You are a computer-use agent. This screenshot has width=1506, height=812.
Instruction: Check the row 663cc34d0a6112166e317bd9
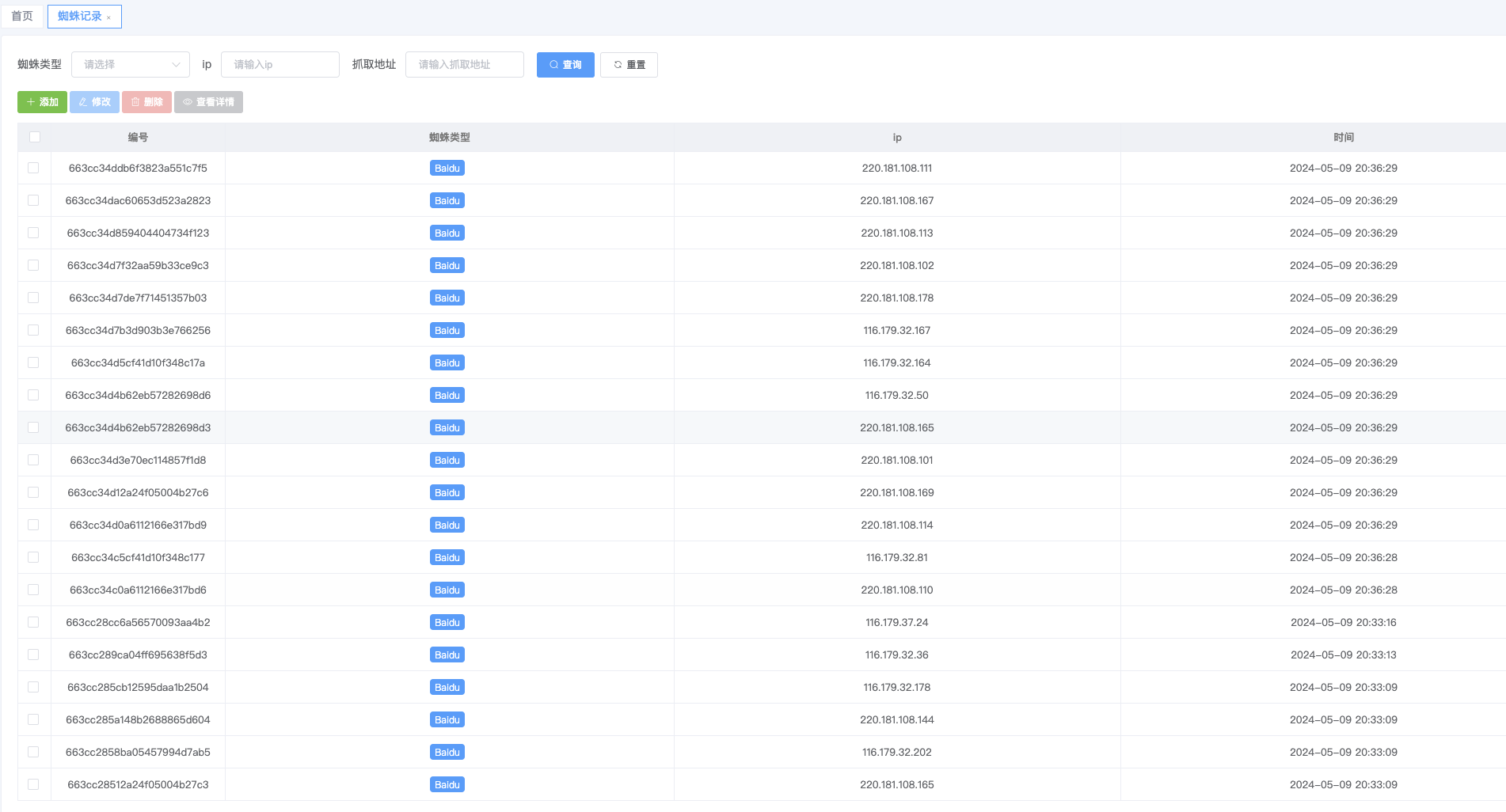[x=33, y=525]
